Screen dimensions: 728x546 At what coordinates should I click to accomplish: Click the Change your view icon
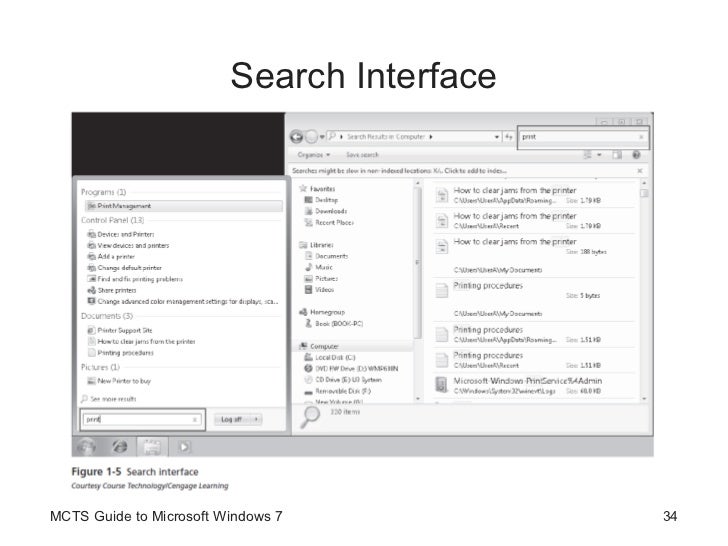click(x=587, y=155)
